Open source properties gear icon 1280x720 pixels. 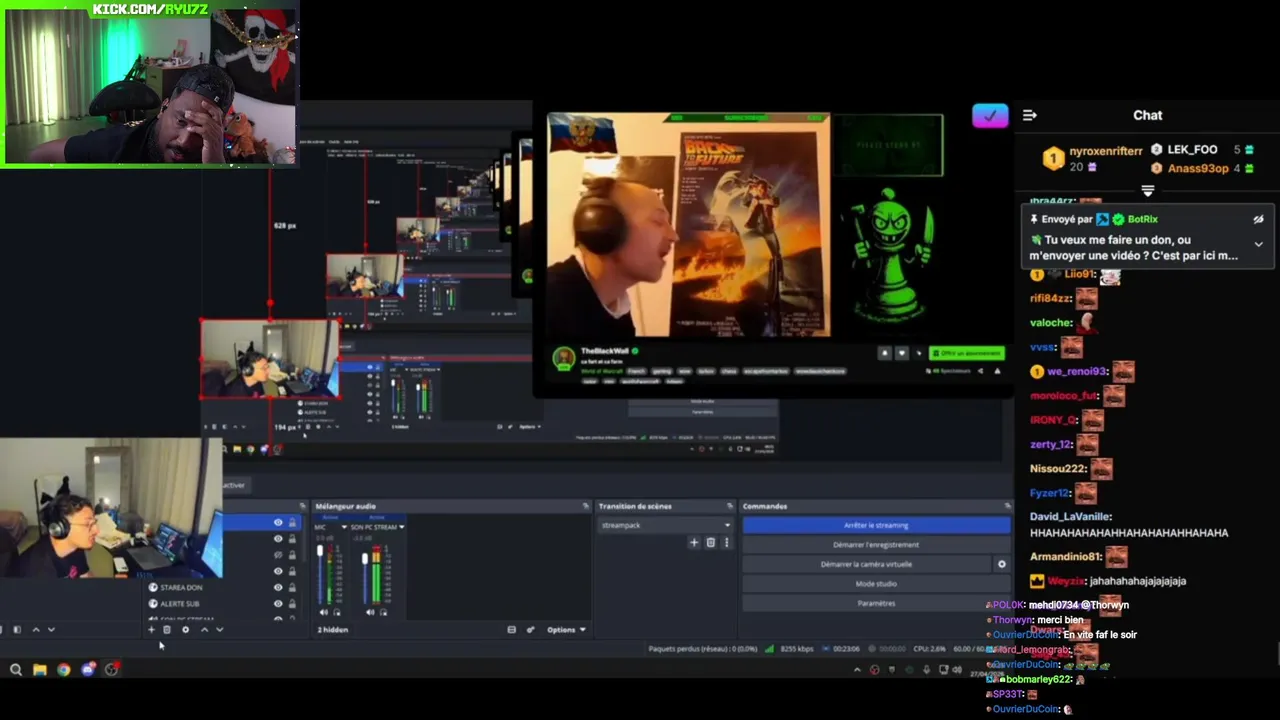pyautogui.click(x=186, y=630)
